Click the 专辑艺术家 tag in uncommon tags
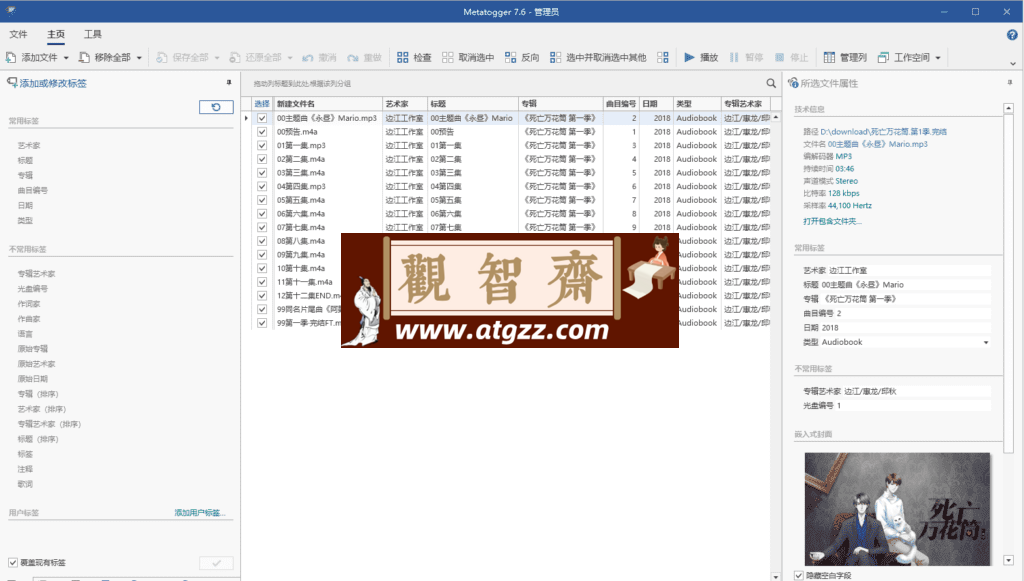 tap(37, 274)
